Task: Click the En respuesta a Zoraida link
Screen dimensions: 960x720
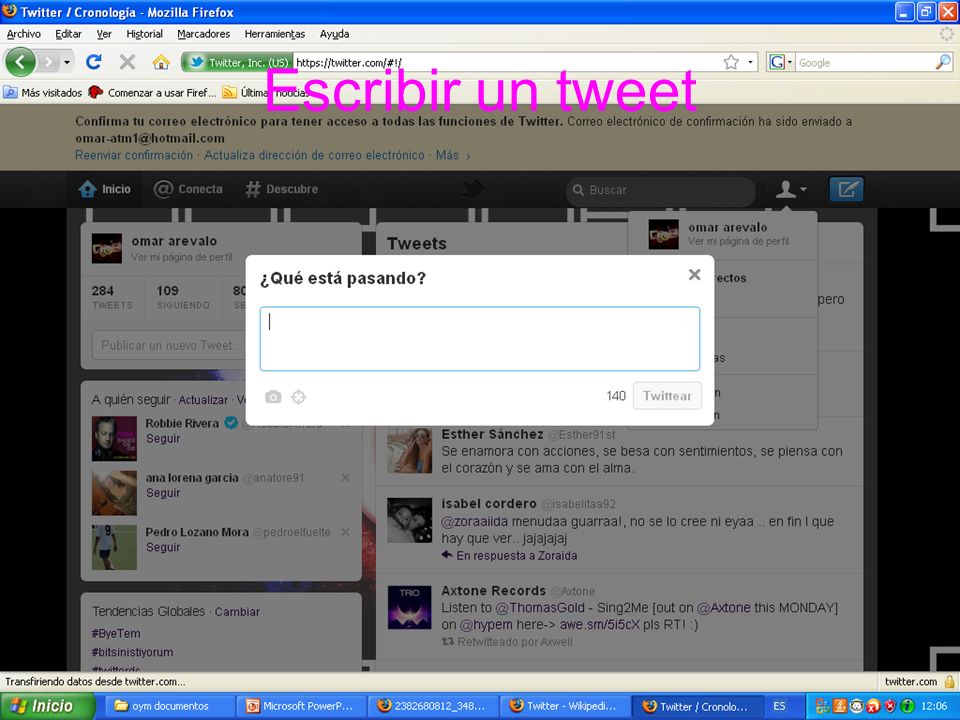Action: click(x=517, y=556)
